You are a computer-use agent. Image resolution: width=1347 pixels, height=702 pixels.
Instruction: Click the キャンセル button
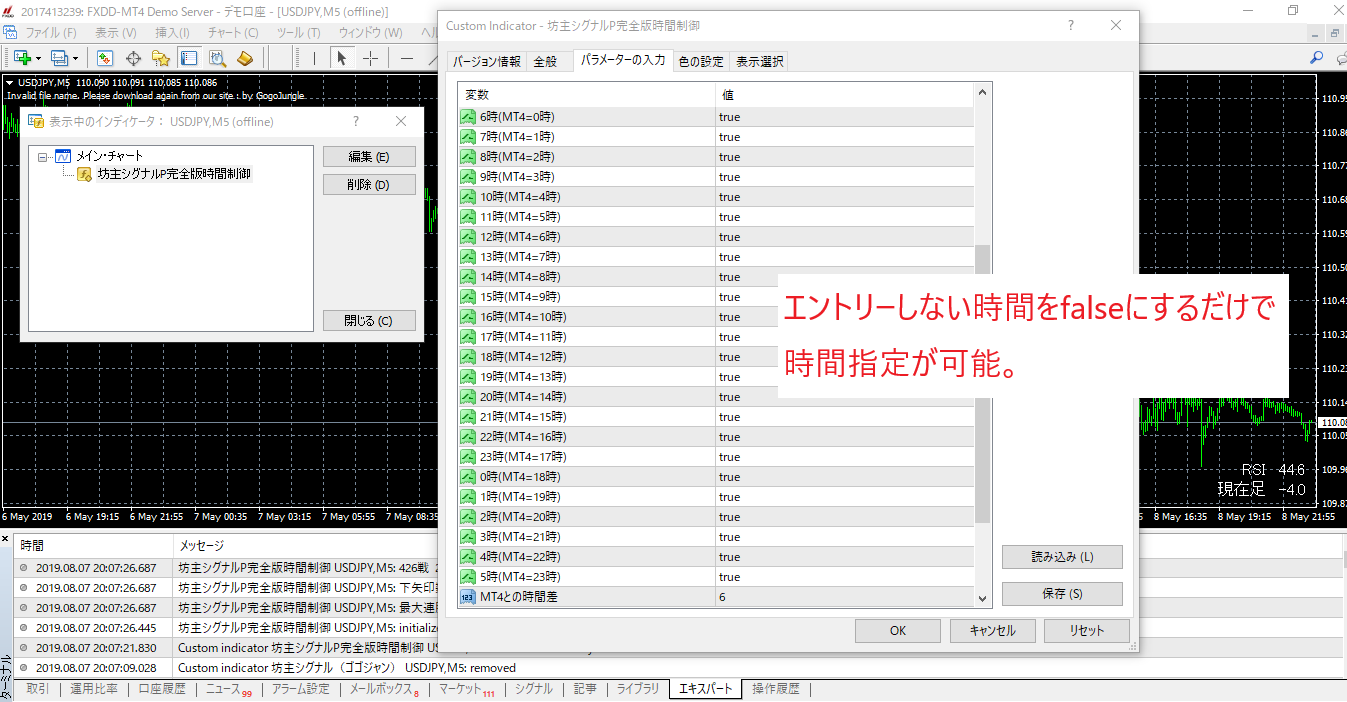(x=992, y=631)
